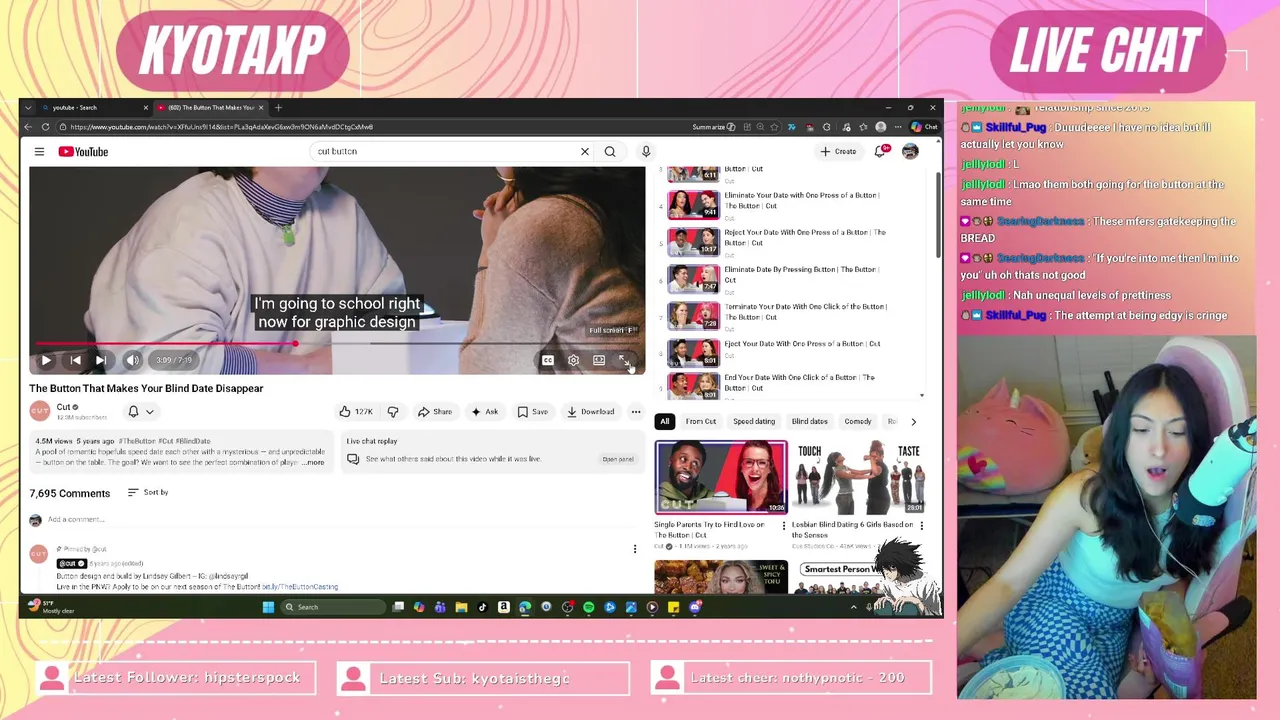The width and height of the screenshot is (1280, 720).
Task: Switch to theater mode
Action: click(599, 360)
